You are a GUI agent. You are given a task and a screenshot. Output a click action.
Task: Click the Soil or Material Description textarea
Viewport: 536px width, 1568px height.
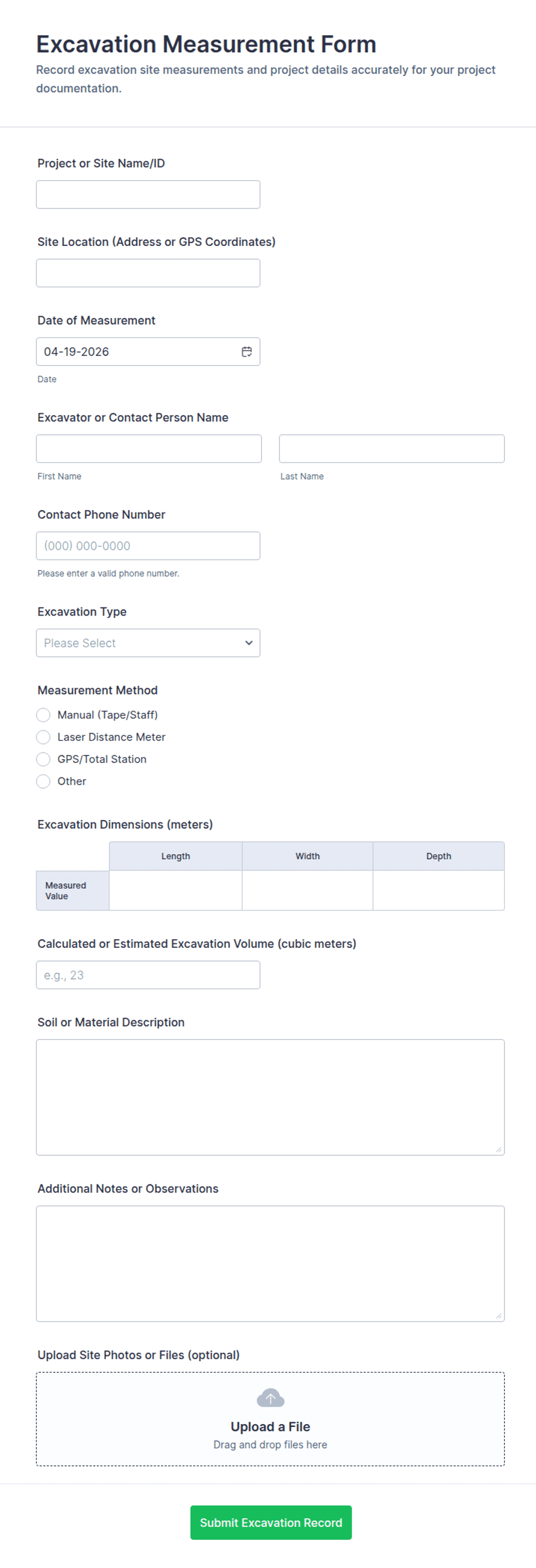[270, 1097]
